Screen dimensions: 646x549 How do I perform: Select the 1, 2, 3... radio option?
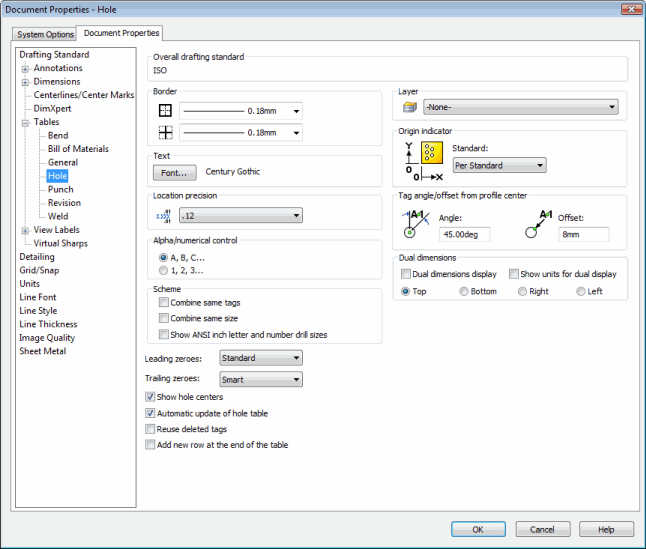pyautogui.click(x=163, y=270)
